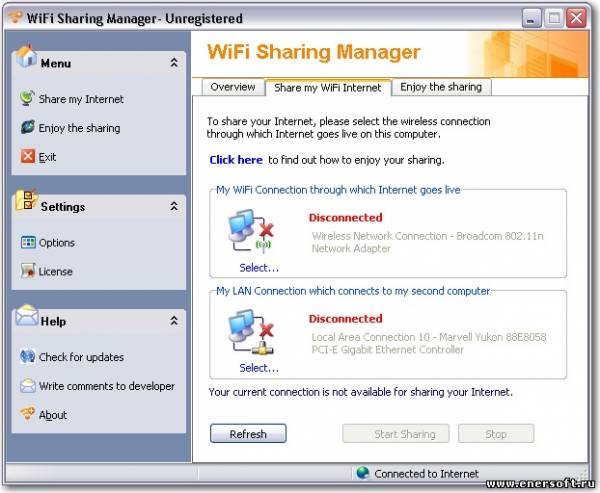Click Exit in the sidebar menu
This screenshot has width=600, height=493.
(47, 157)
